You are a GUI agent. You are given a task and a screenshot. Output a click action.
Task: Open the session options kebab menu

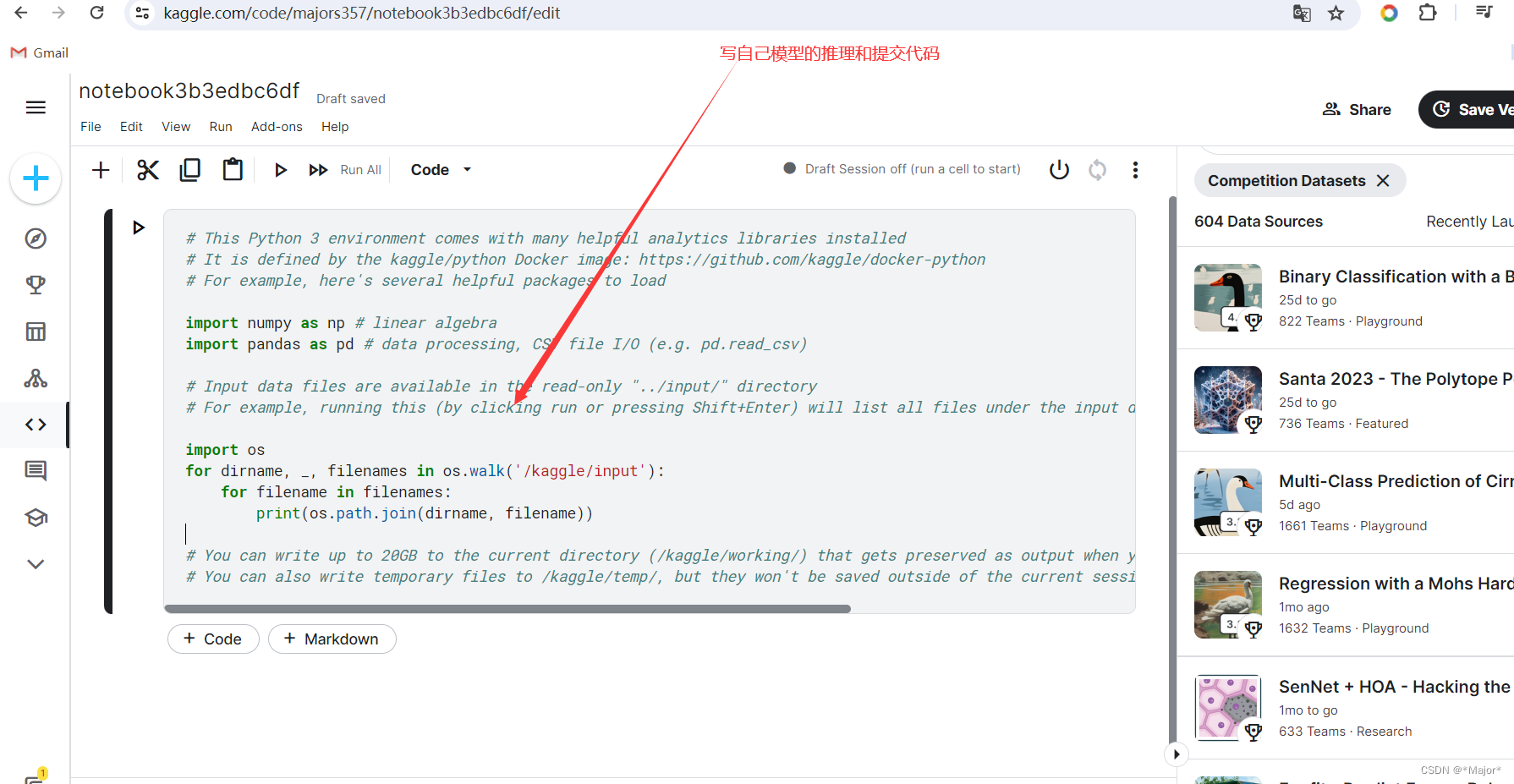(x=1135, y=169)
